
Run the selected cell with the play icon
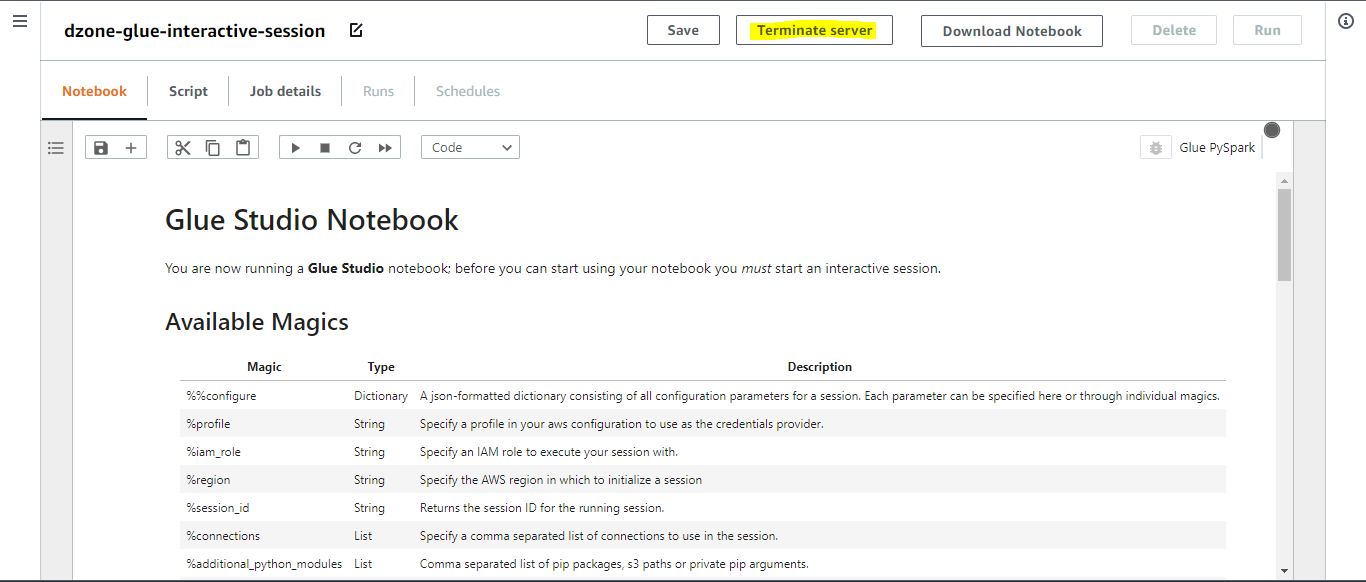[295, 148]
